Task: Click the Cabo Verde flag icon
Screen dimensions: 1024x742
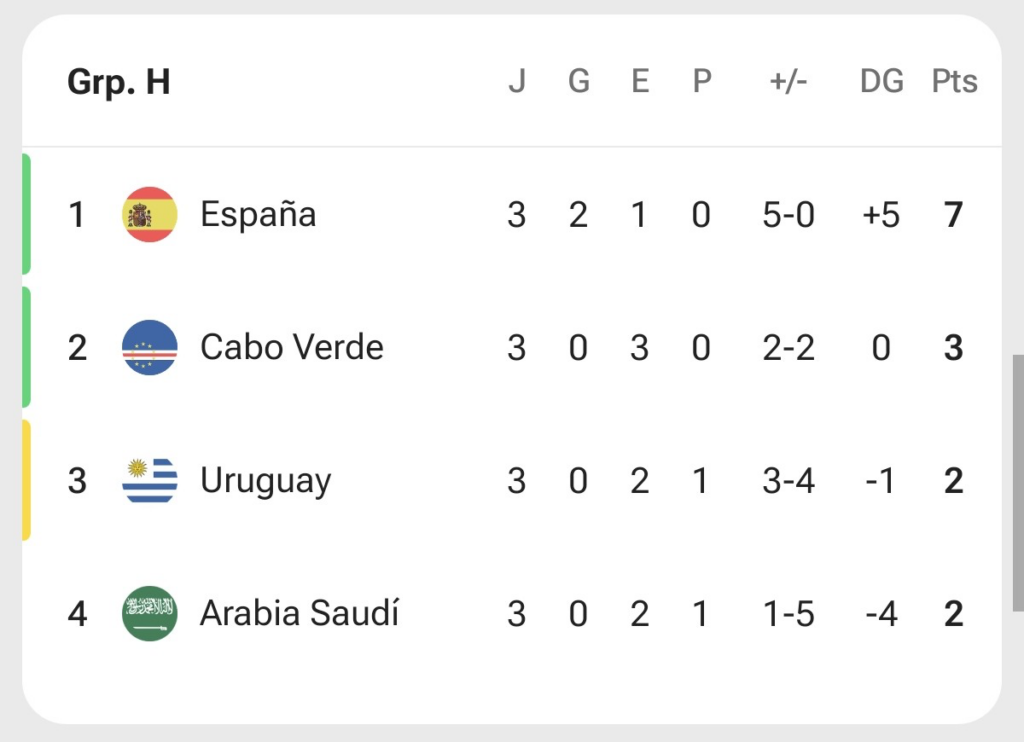Action: 150,347
